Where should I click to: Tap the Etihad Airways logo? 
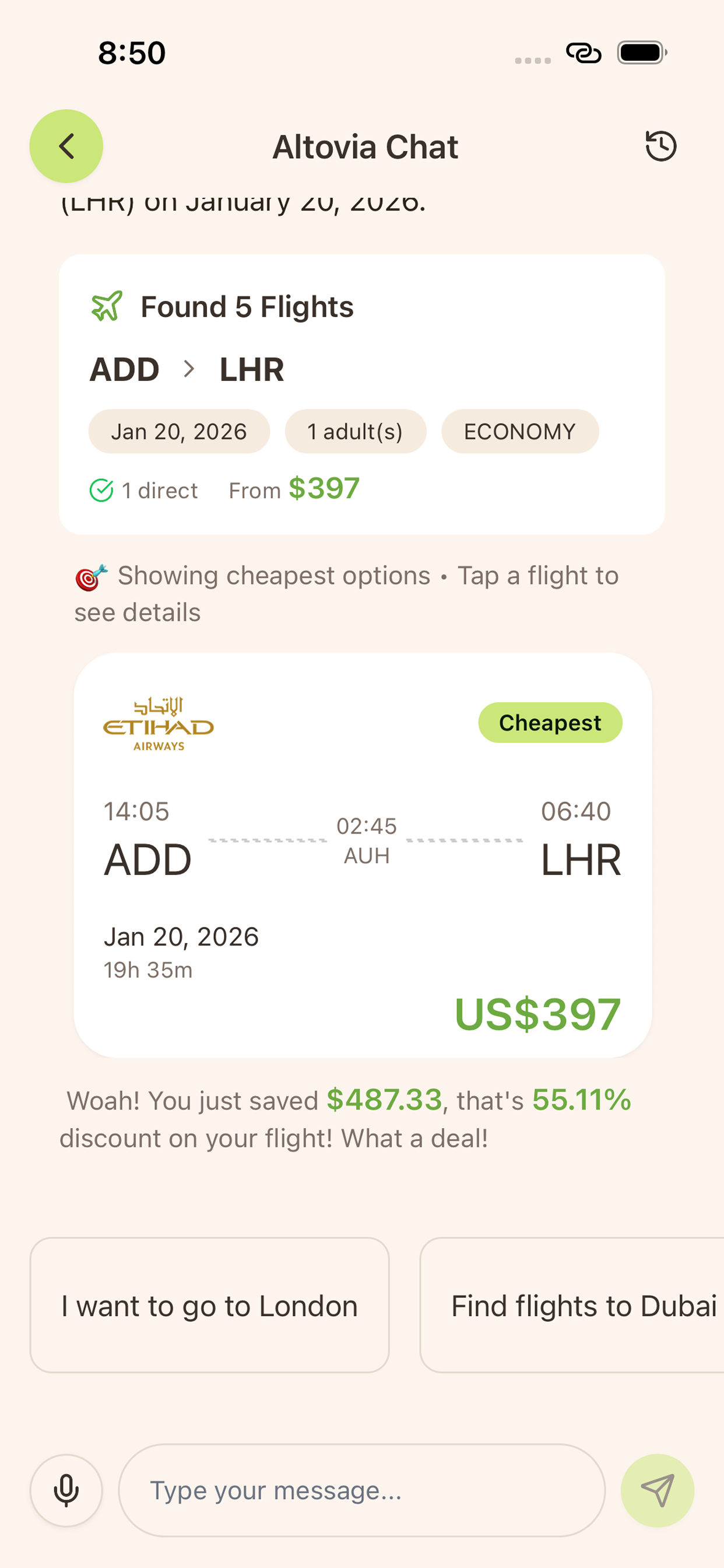pyautogui.click(x=158, y=724)
